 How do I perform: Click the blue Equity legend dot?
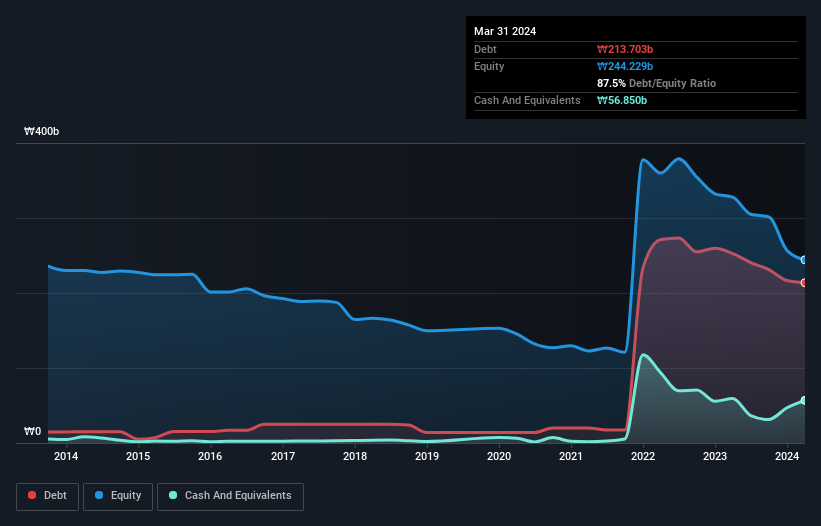tap(99, 495)
